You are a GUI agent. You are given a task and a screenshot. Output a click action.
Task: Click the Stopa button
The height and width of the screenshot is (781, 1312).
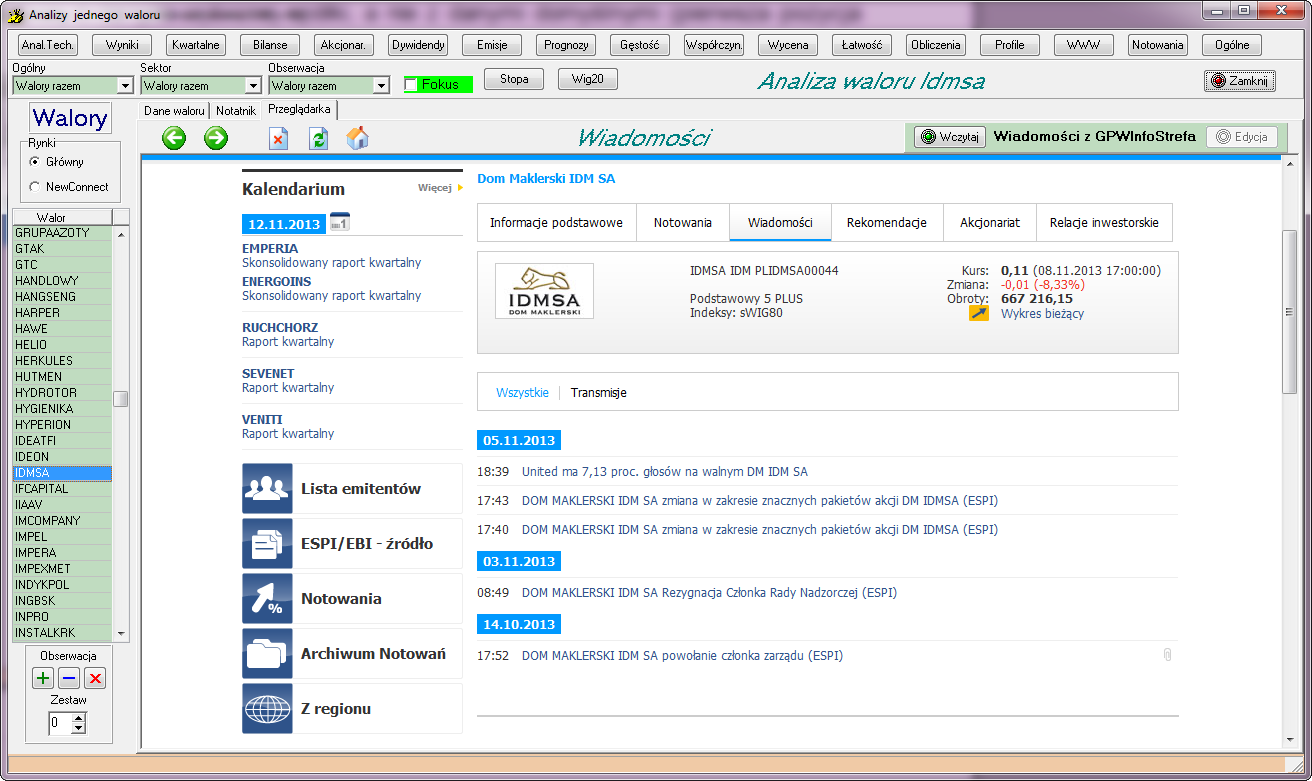514,79
